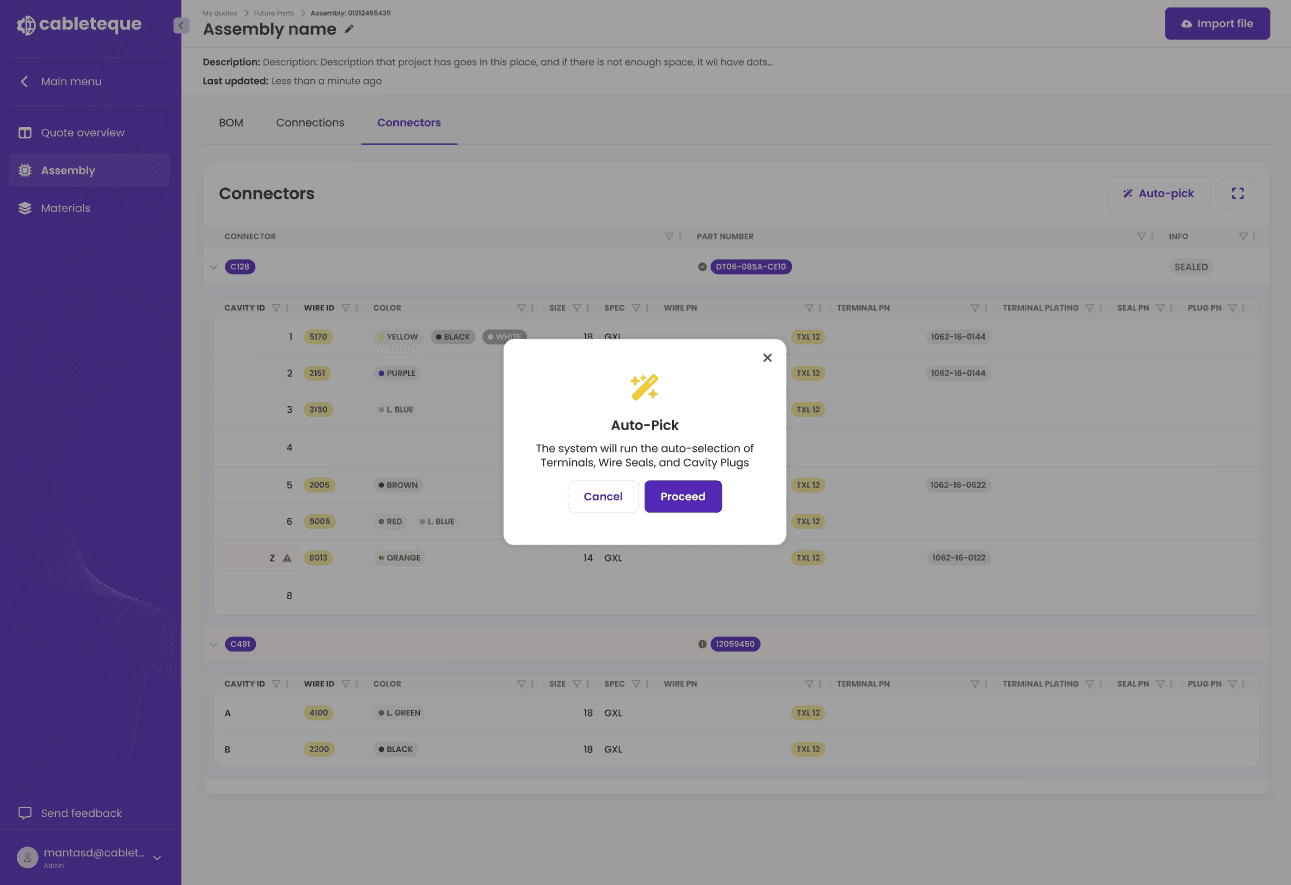Click My quotes breadcrumb link

click(220, 13)
